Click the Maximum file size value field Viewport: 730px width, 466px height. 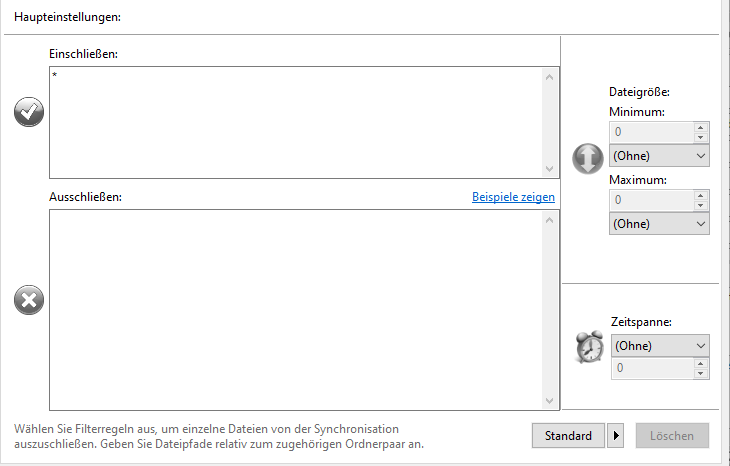[x=651, y=200]
